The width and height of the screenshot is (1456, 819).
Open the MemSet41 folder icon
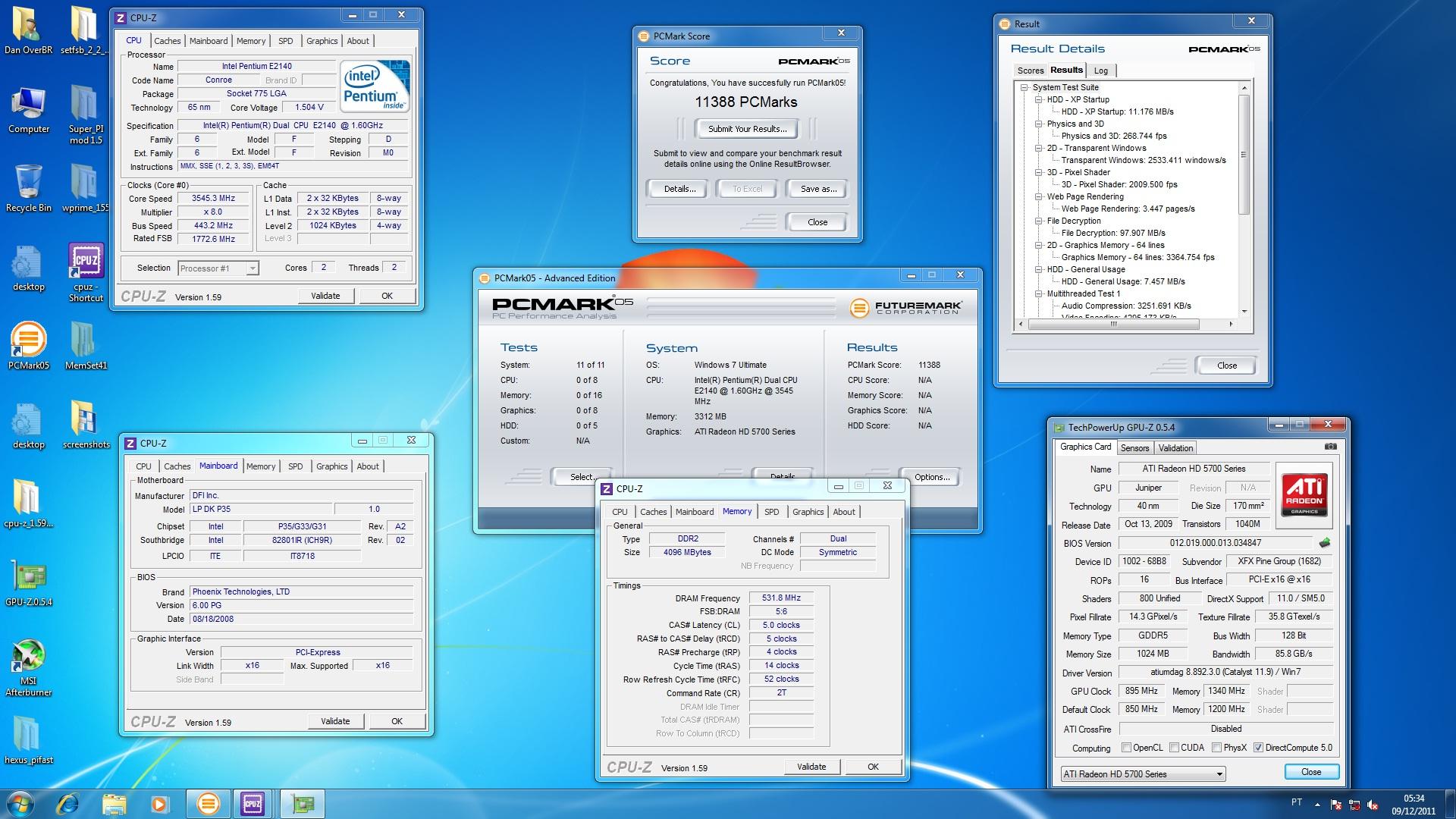(86, 345)
